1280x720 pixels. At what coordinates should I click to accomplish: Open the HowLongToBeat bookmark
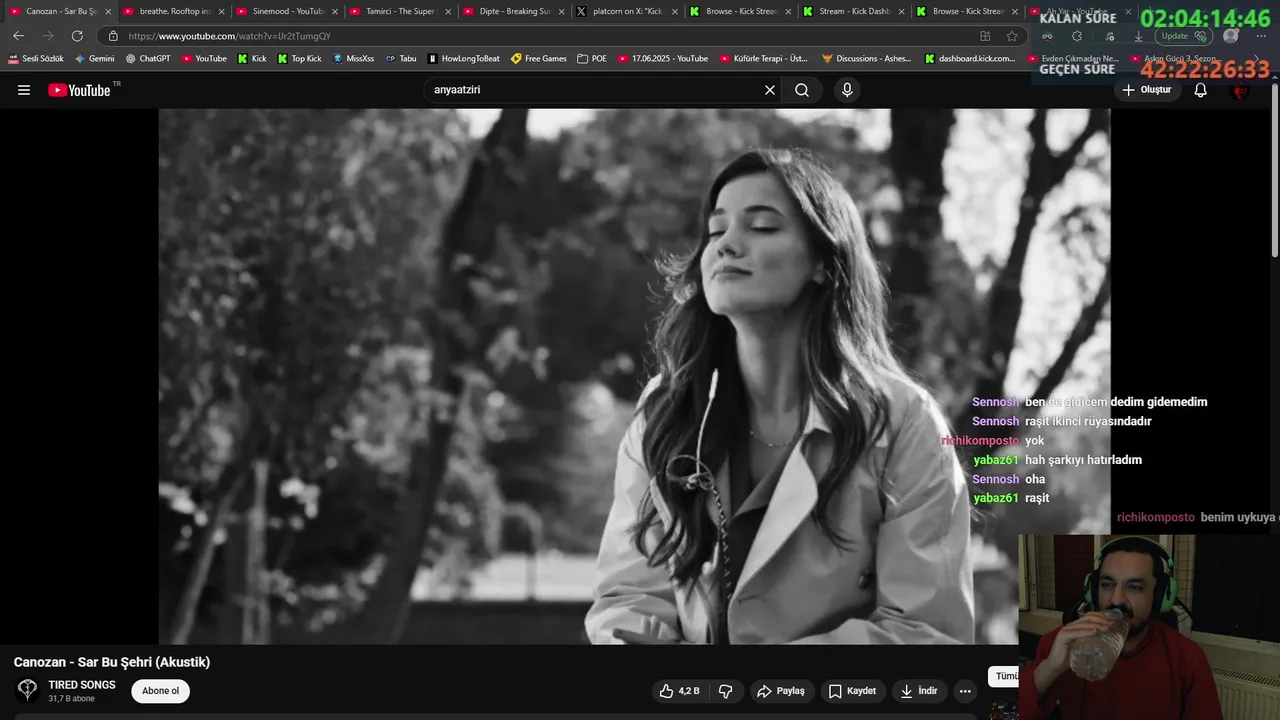[464, 58]
